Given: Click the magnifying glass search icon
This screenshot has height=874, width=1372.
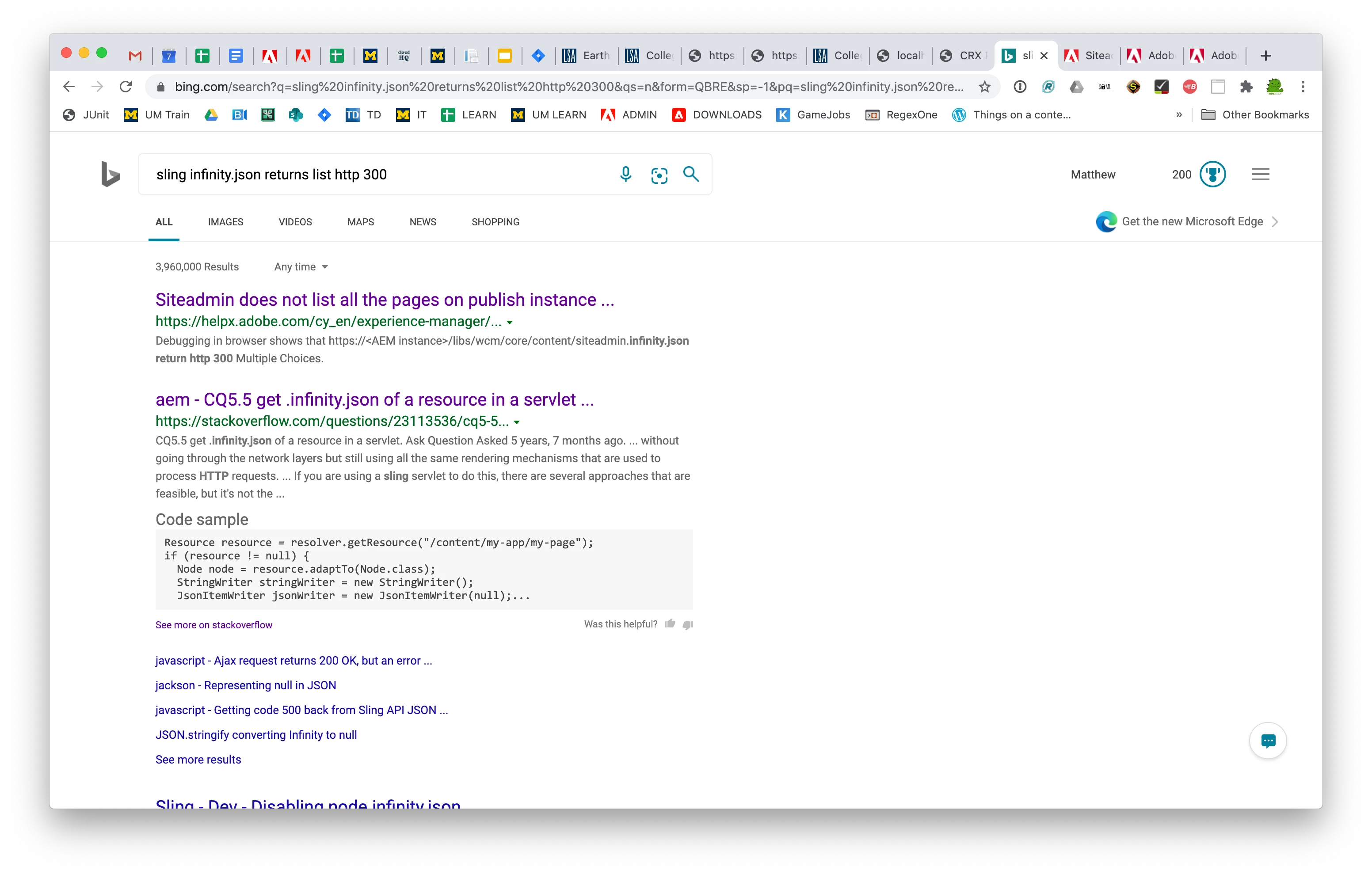Looking at the screenshot, I should 690,175.
